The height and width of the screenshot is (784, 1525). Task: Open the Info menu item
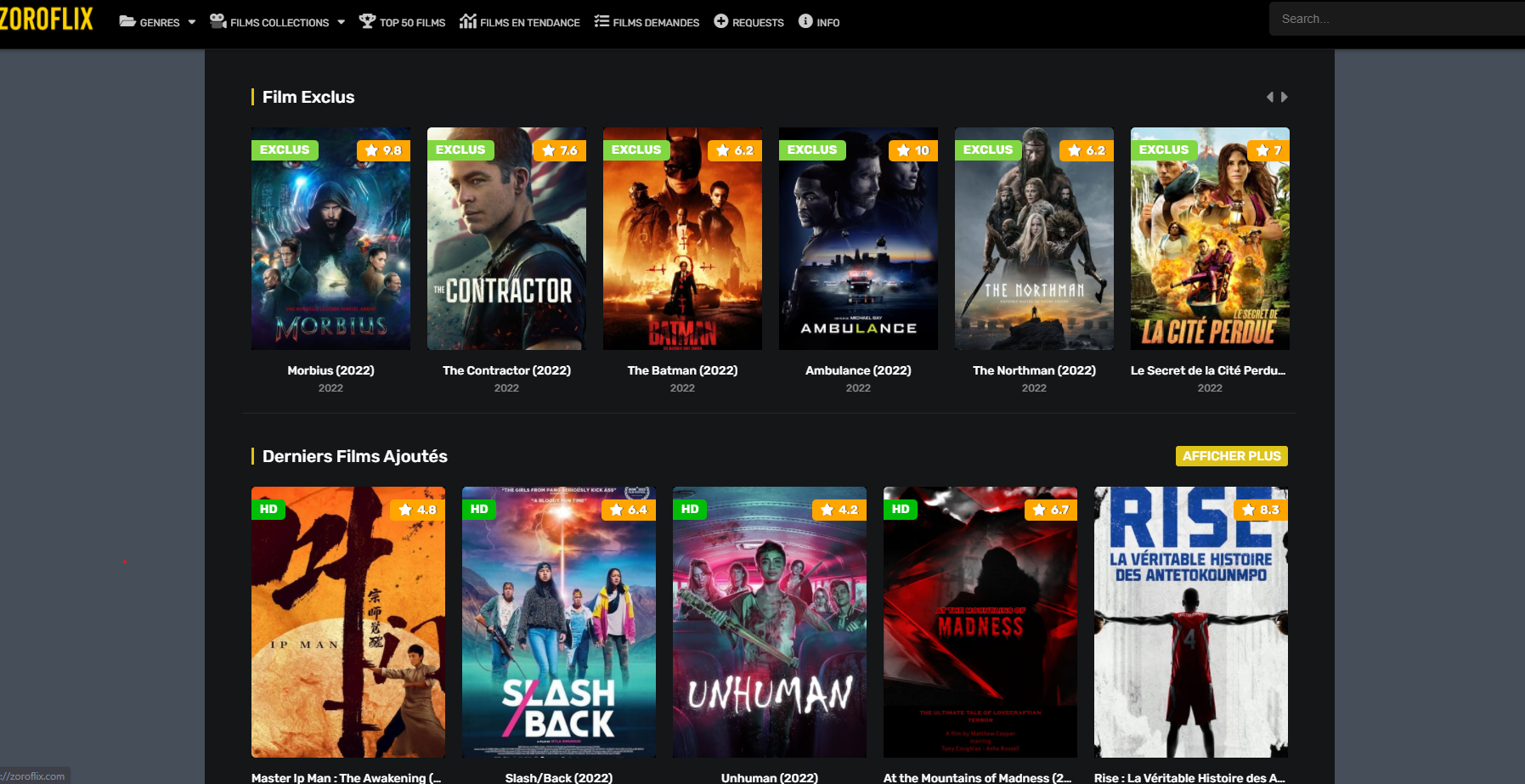(x=827, y=23)
